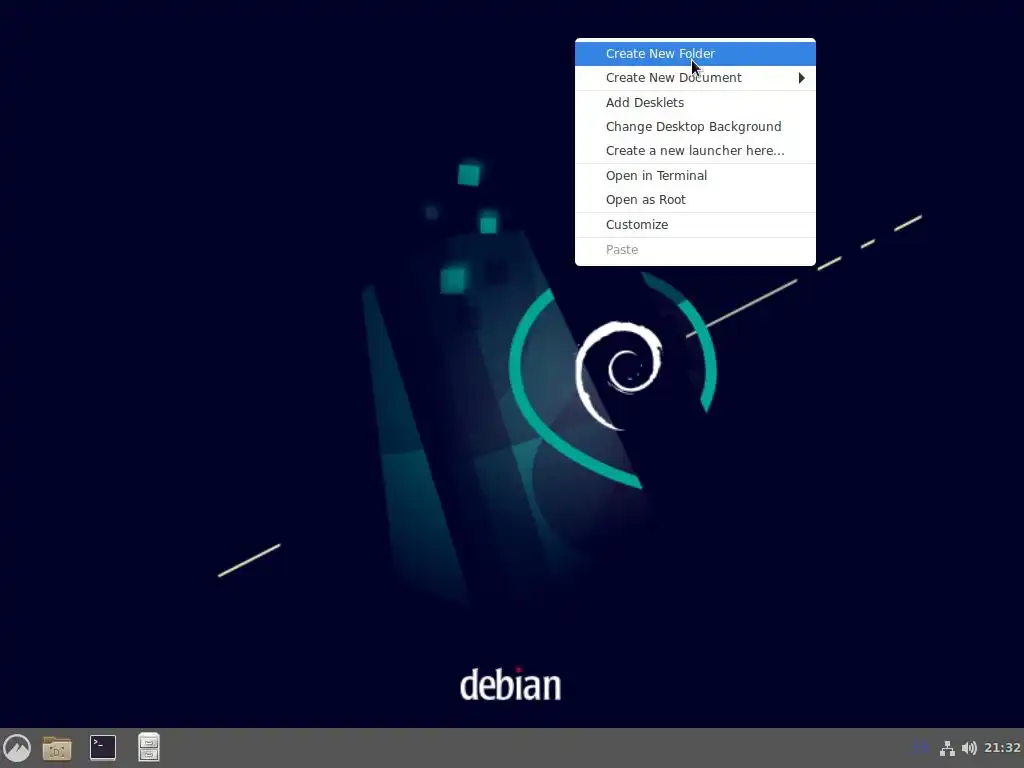This screenshot has height=768, width=1024.
Task: Click Create a new launcher here...
Action: (695, 151)
